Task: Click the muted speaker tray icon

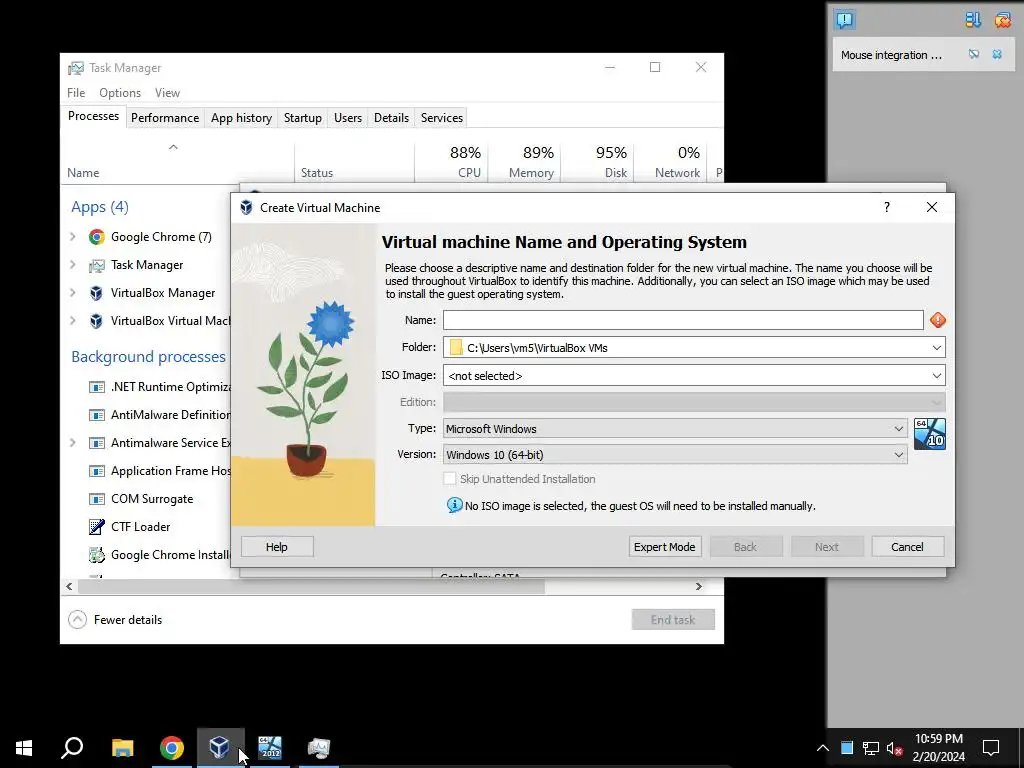Action: pyautogui.click(x=894, y=748)
